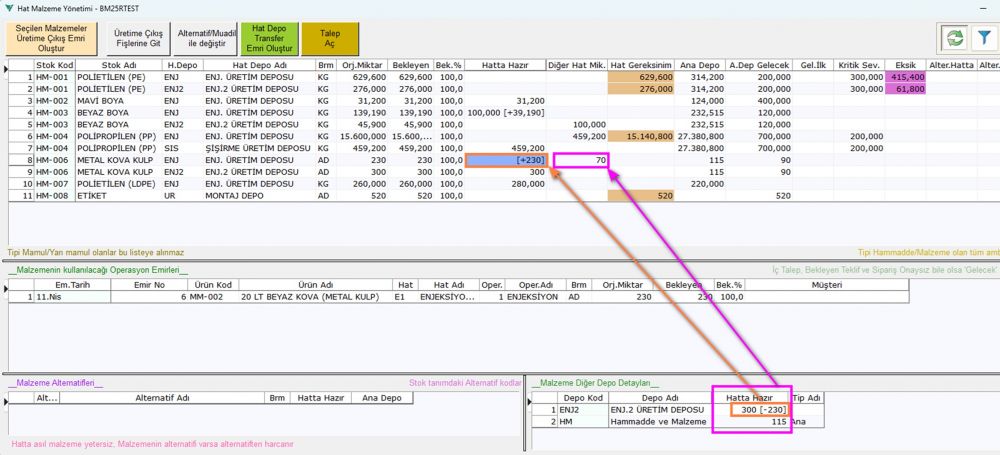
Task: Click 20 LT BEYAZ KOVA (METAL KULP)
Action: (316, 297)
